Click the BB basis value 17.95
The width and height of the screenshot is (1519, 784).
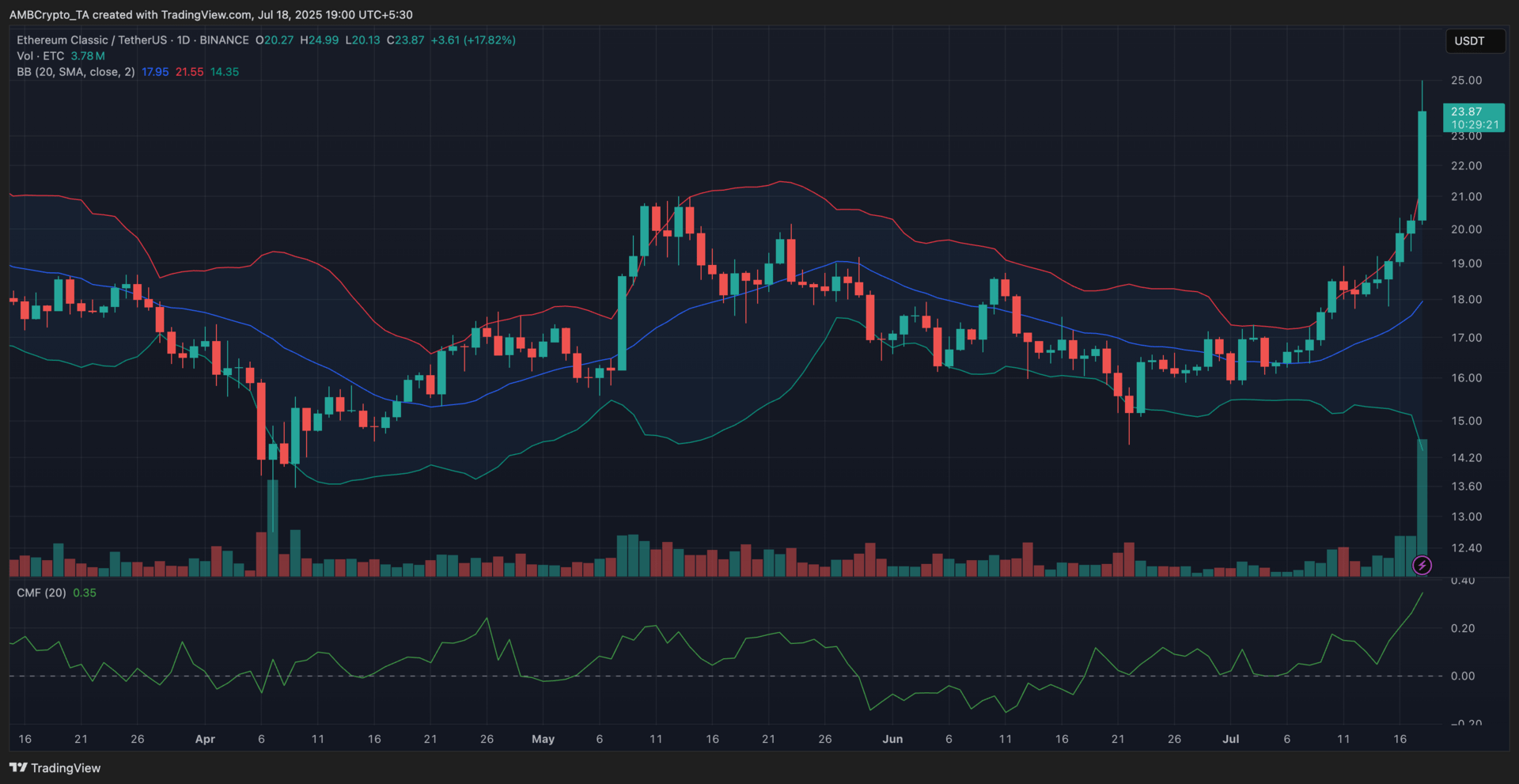[155, 72]
